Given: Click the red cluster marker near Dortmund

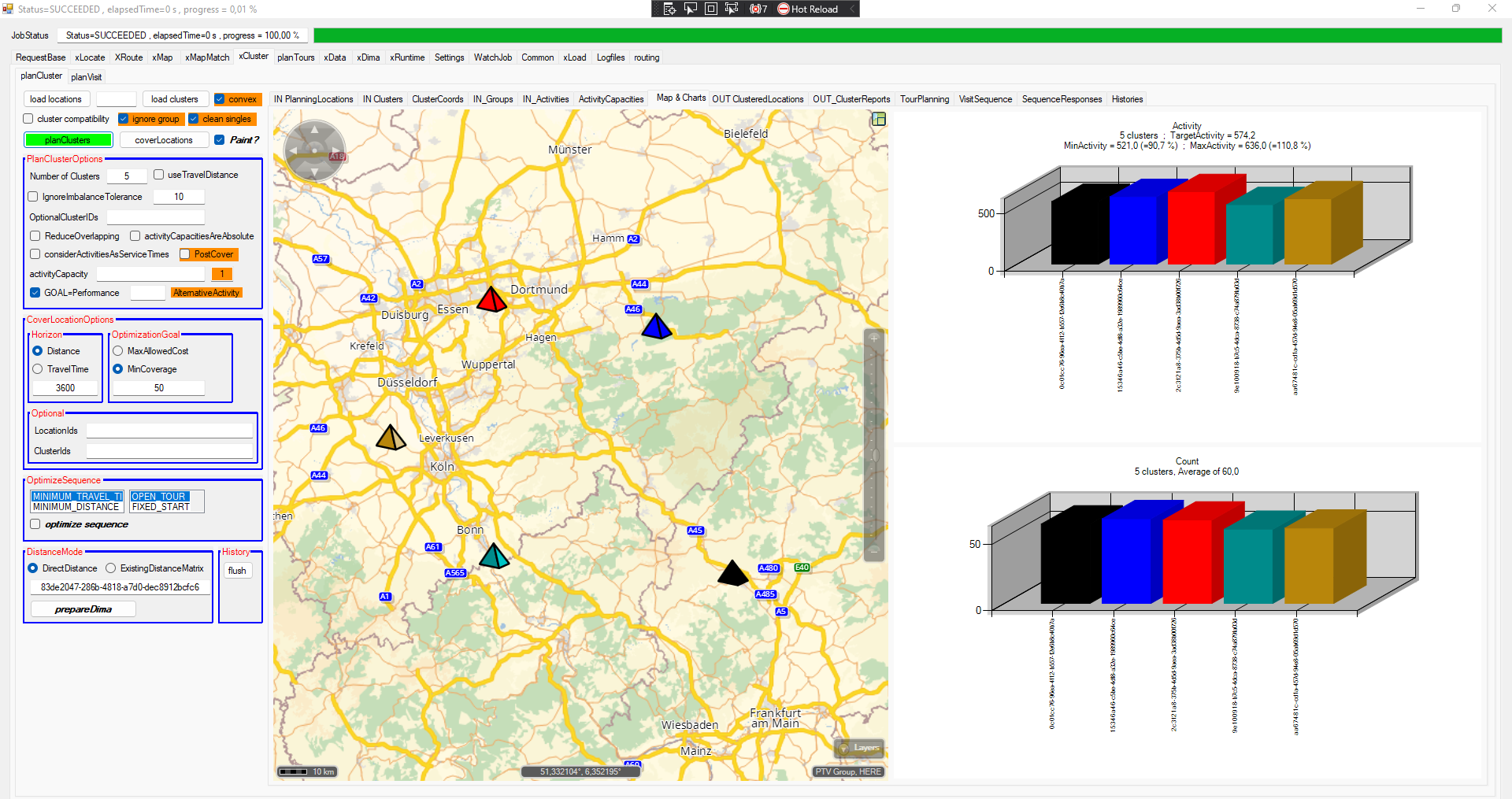Looking at the screenshot, I should pyautogui.click(x=491, y=300).
